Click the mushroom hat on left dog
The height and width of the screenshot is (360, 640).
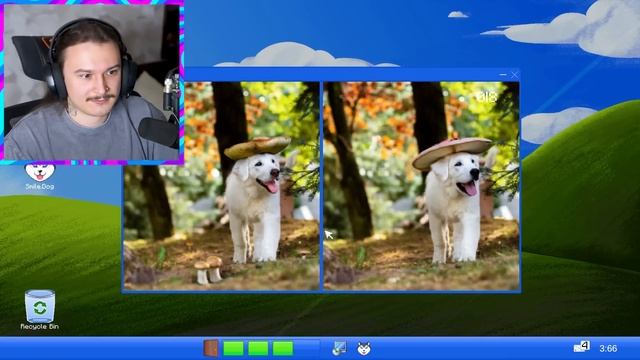point(257,148)
